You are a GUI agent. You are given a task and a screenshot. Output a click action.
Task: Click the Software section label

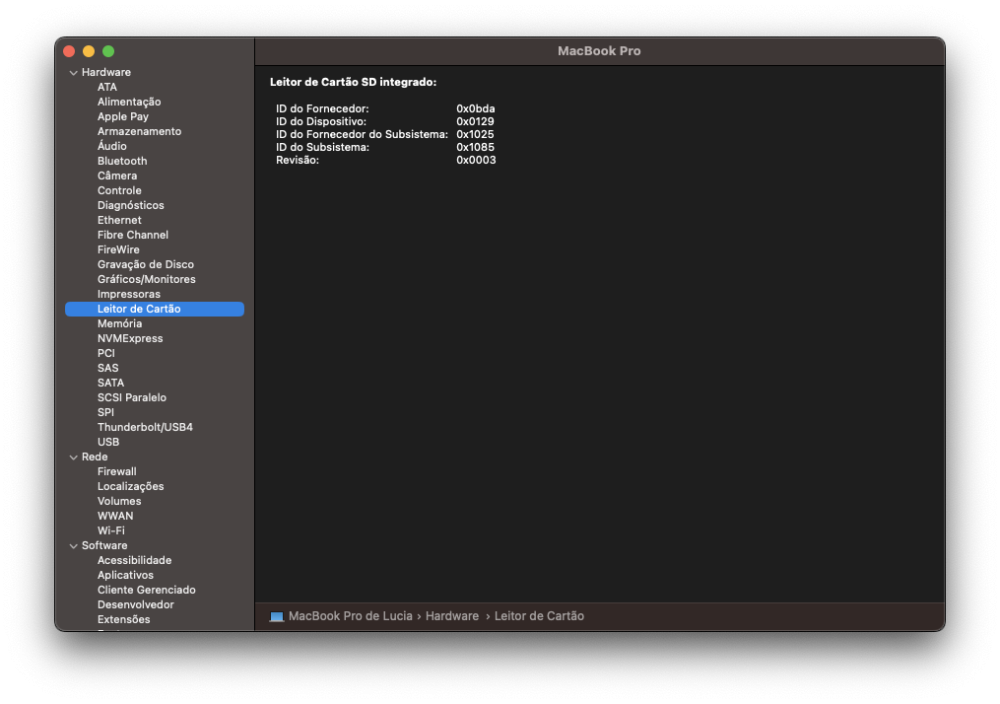pyautogui.click(x=104, y=546)
